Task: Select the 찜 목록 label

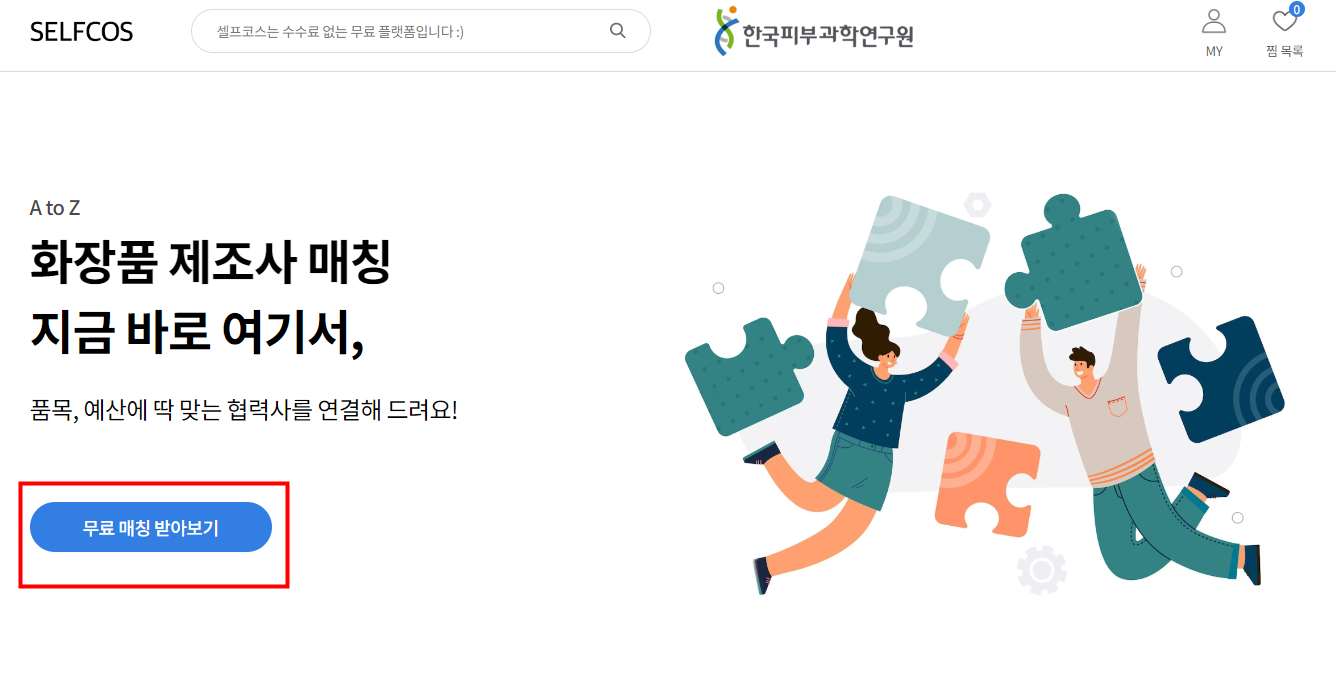Action: (1284, 51)
